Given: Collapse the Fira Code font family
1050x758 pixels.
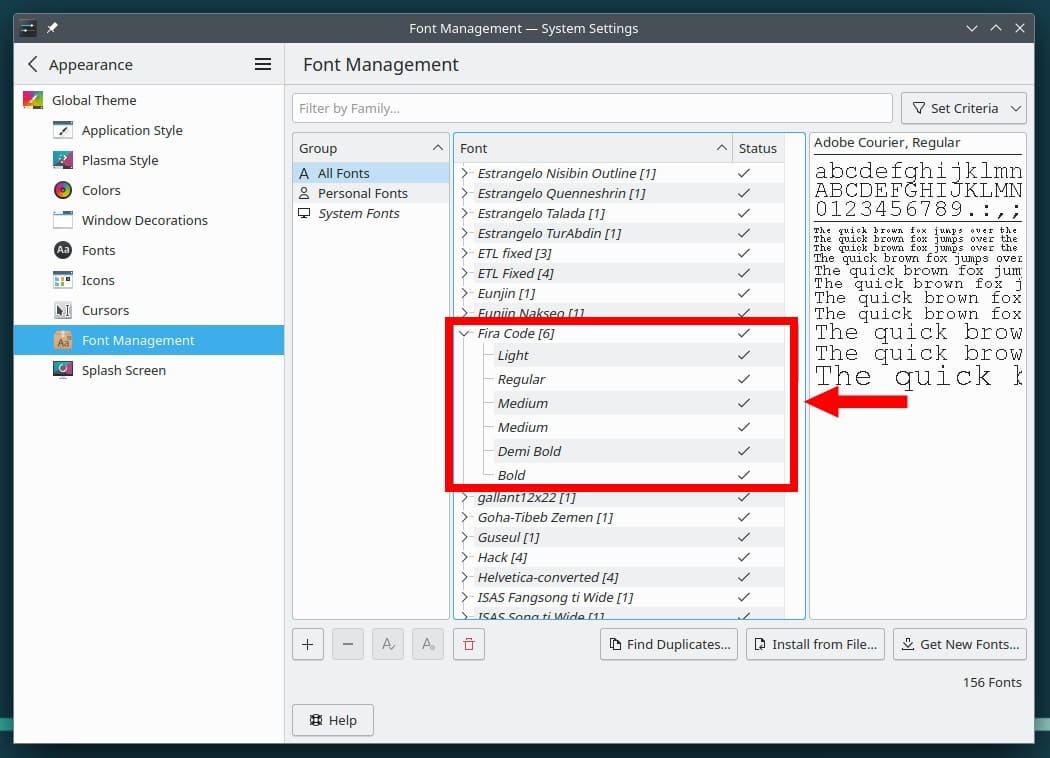Looking at the screenshot, I should coord(464,333).
